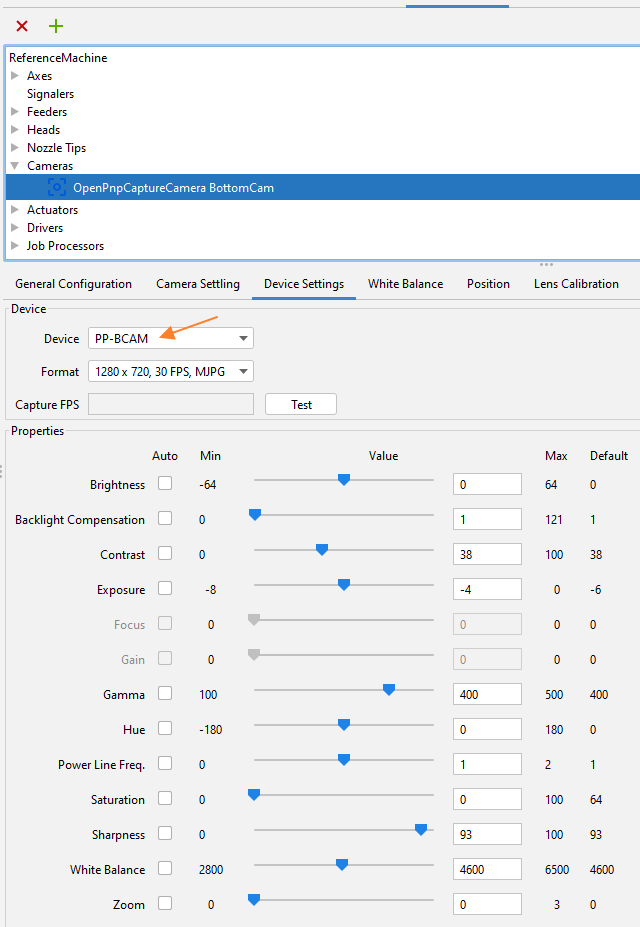Expand the Axes tree node
The height and width of the screenshot is (927, 640).
click(15, 76)
